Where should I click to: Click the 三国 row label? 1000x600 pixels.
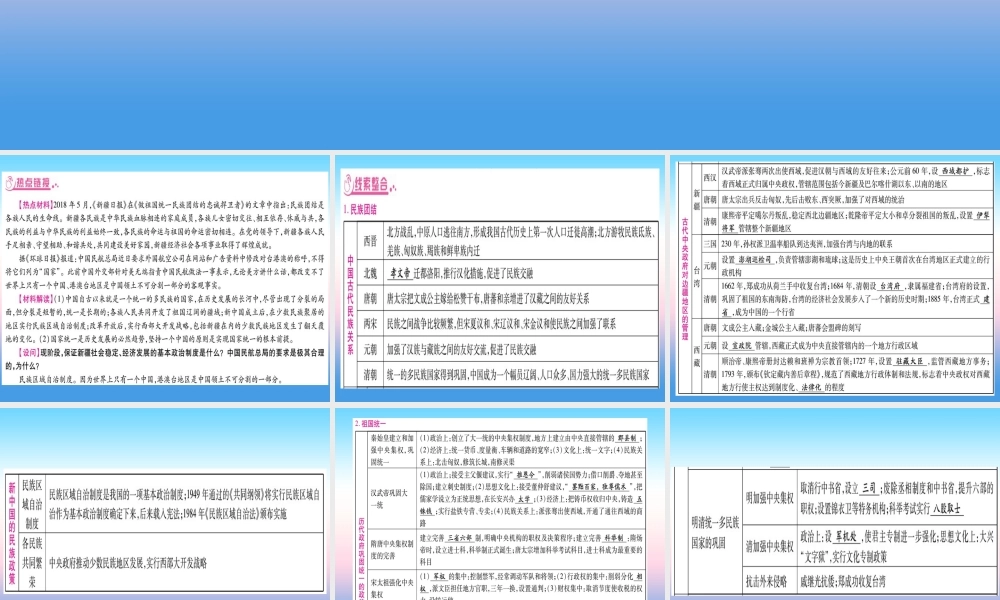(x=710, y=244)
